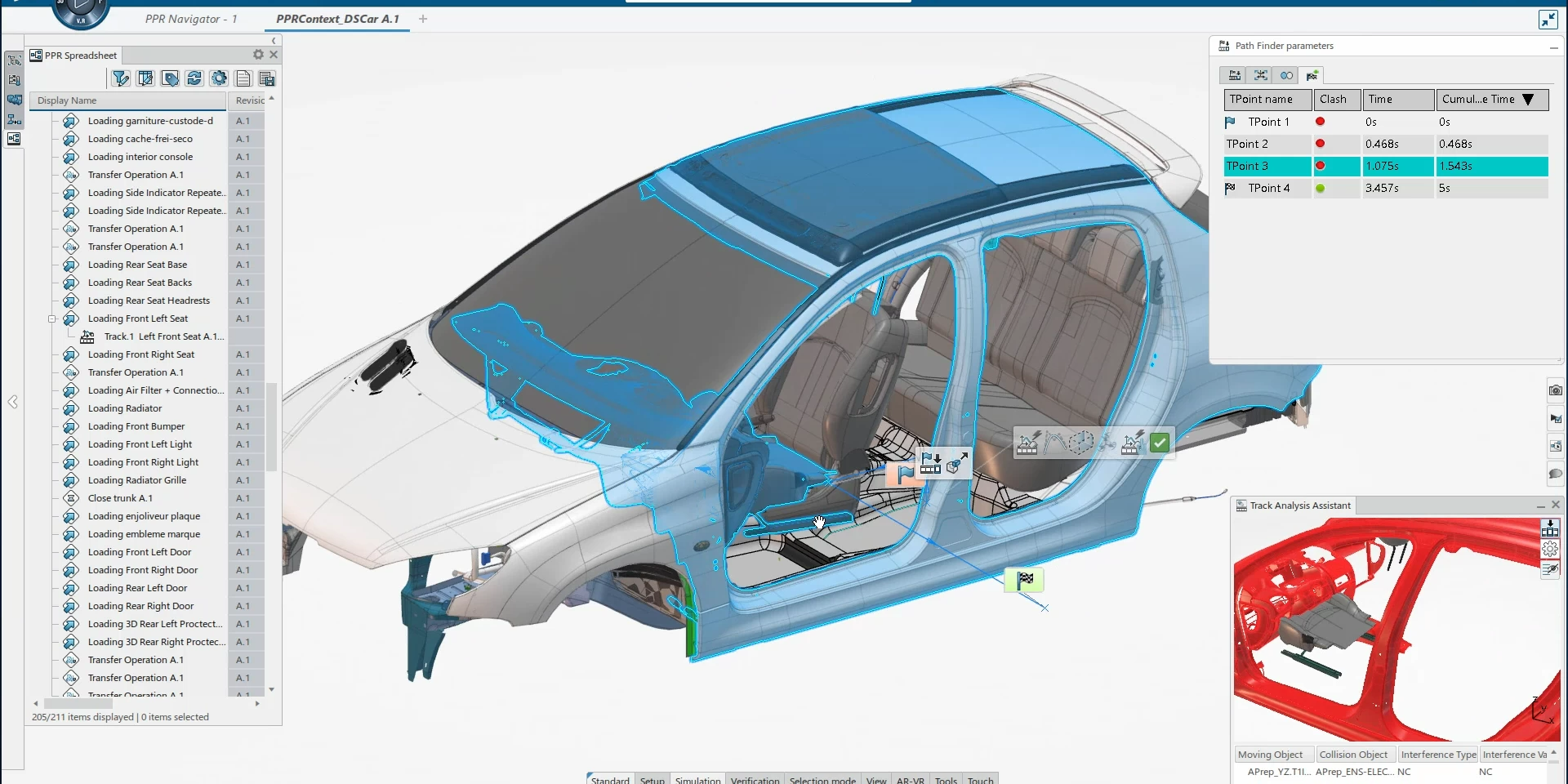Viewport: 1568px width, 784px height.
Task: Open the Simulation tab in bottom bar
Action: point(697,780)
